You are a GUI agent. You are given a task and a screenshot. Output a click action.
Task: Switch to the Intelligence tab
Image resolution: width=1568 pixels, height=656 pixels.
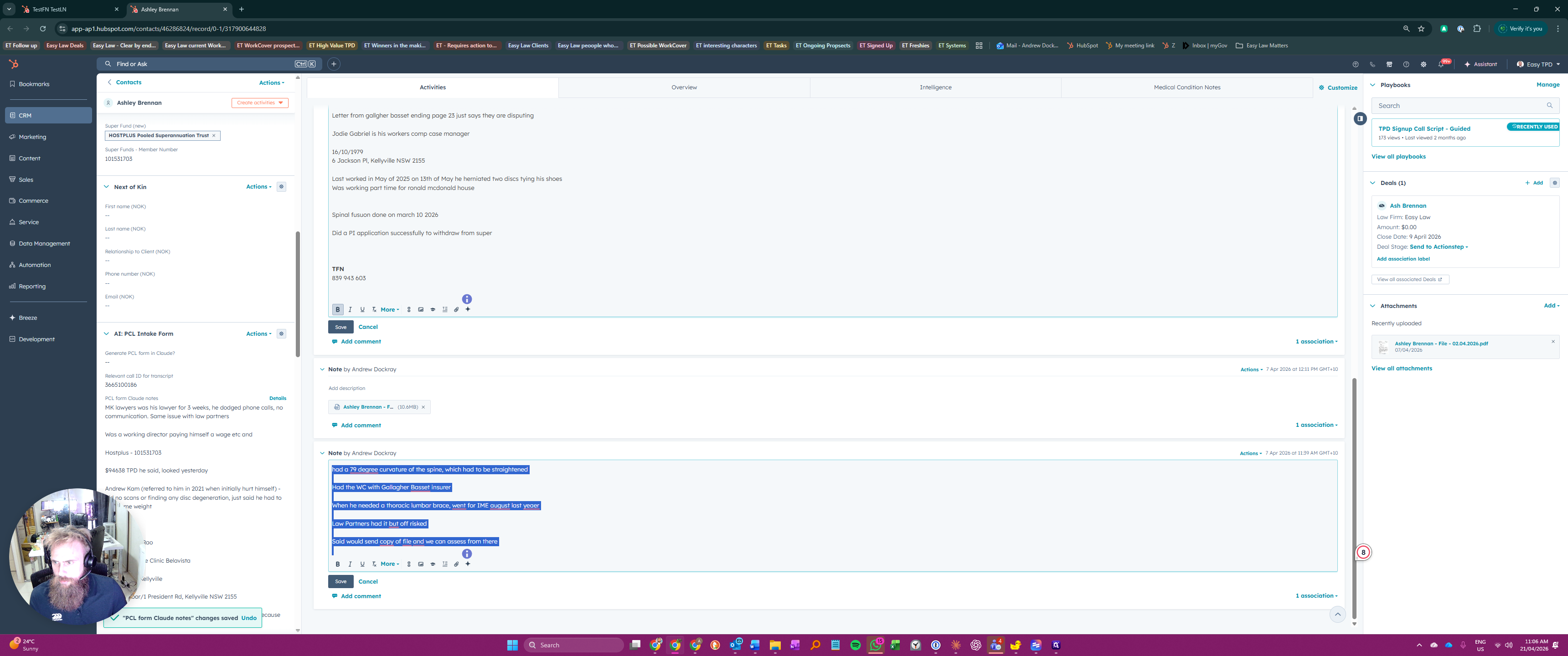click(x=936, y=87)
